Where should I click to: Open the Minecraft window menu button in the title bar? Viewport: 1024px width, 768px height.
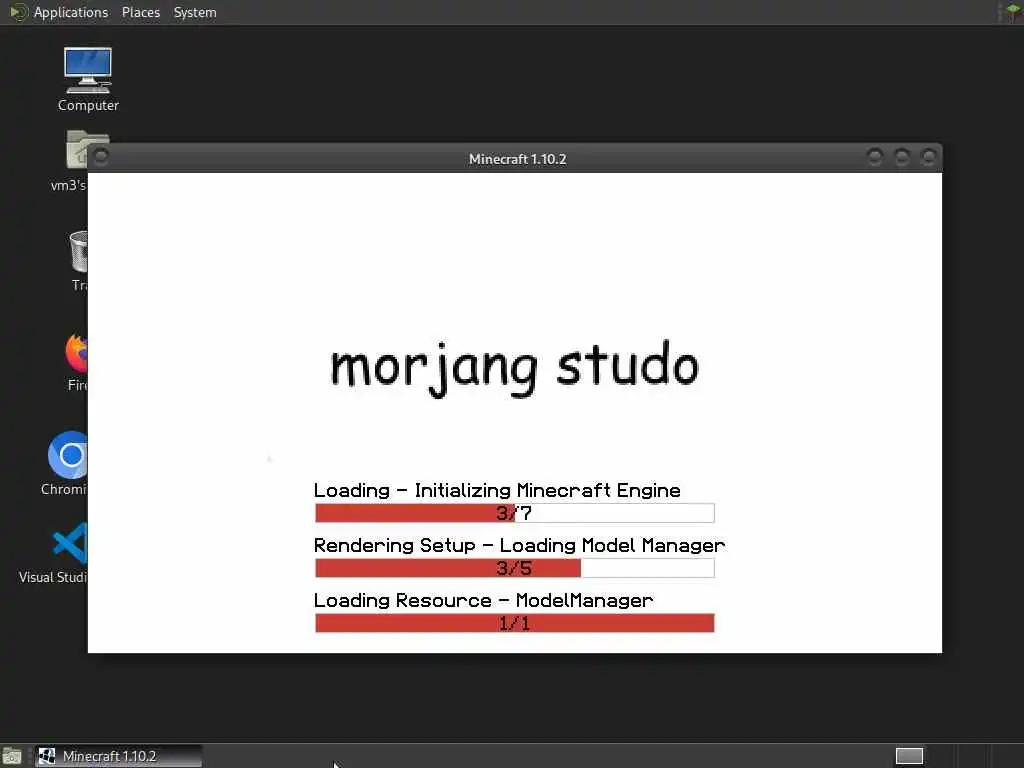(x=101, y=157)
